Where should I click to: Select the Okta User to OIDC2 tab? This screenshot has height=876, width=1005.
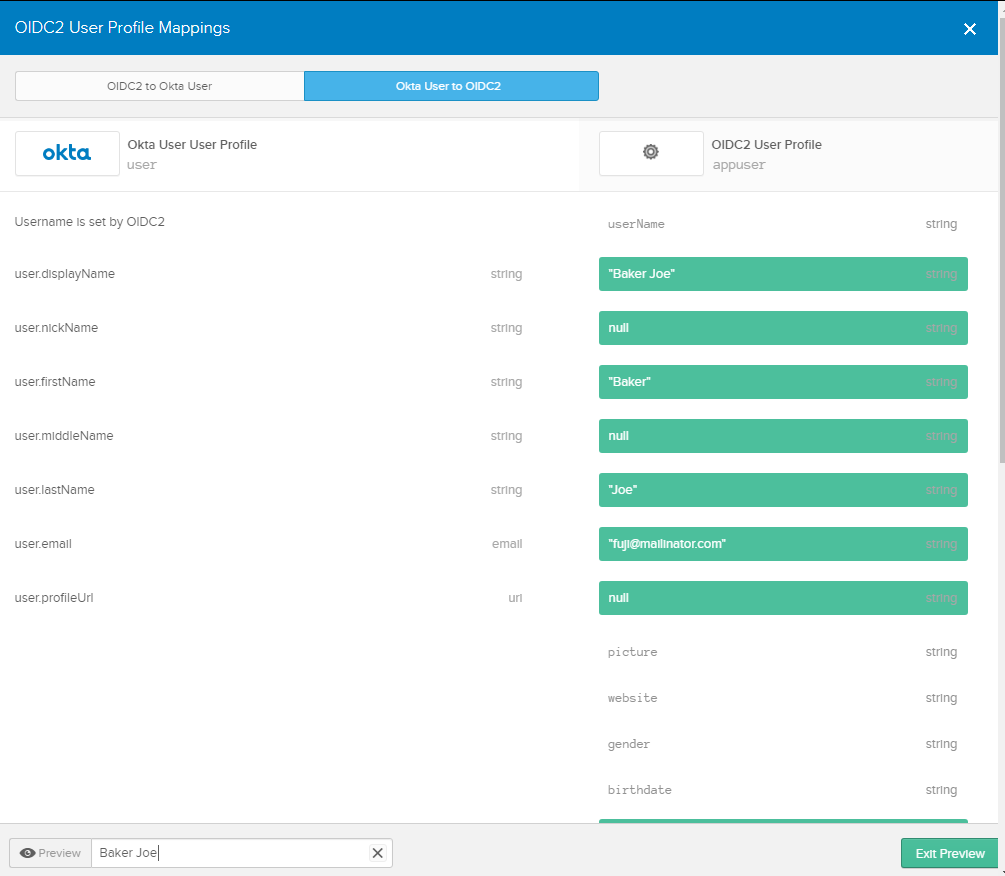(451, 86)
